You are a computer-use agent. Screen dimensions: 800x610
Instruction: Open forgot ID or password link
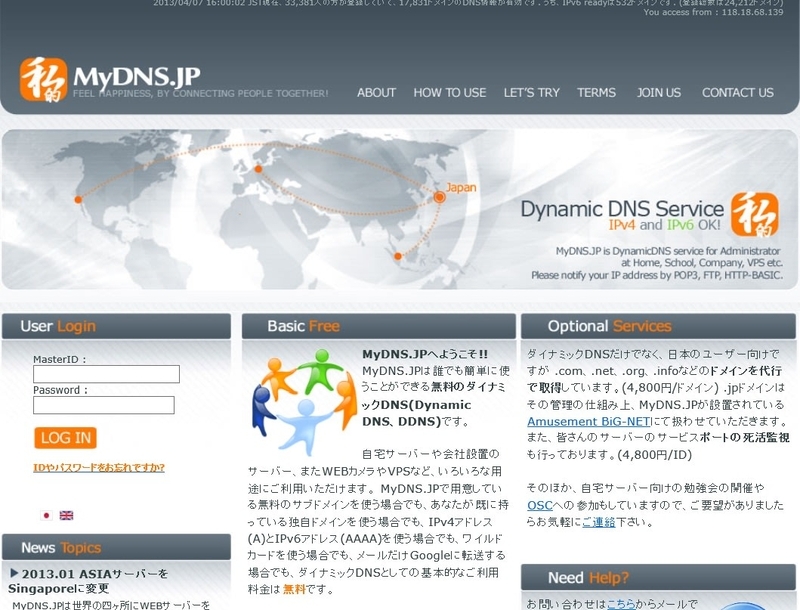point(99,468)
